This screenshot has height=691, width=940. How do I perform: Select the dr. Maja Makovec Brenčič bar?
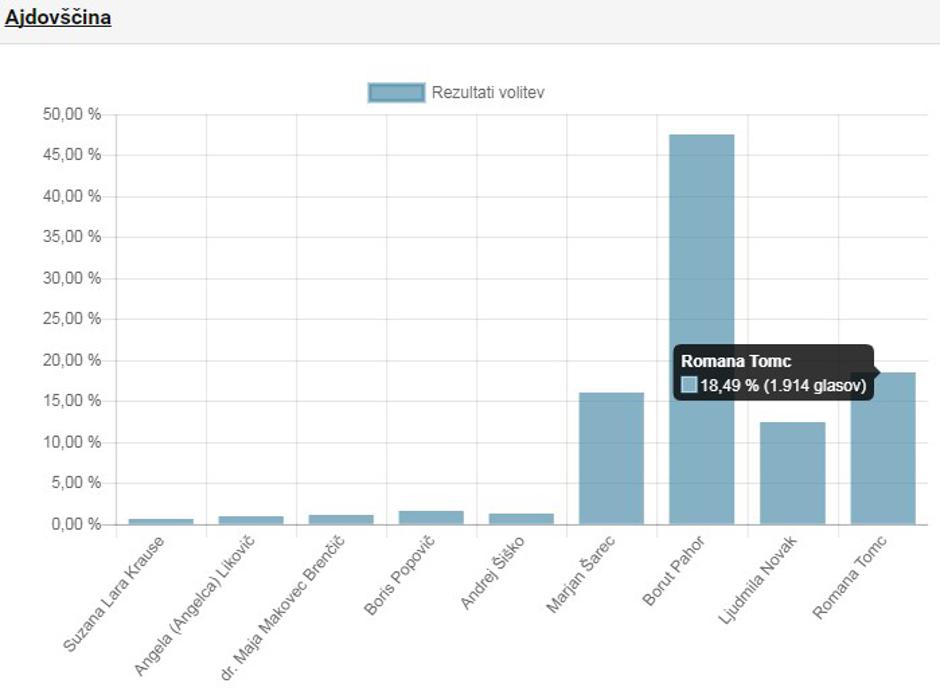[x=341, y=519]
